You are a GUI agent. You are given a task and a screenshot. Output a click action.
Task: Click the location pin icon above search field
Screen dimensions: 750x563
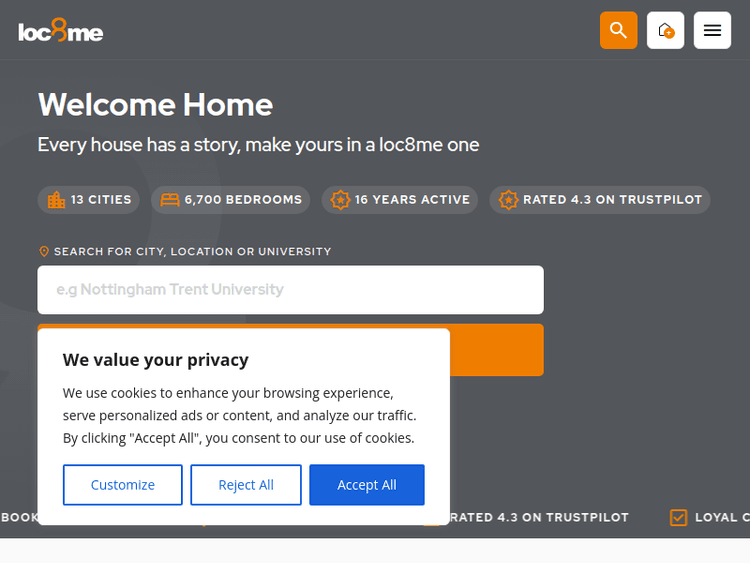pyautogui.click(x=44, y=252)
